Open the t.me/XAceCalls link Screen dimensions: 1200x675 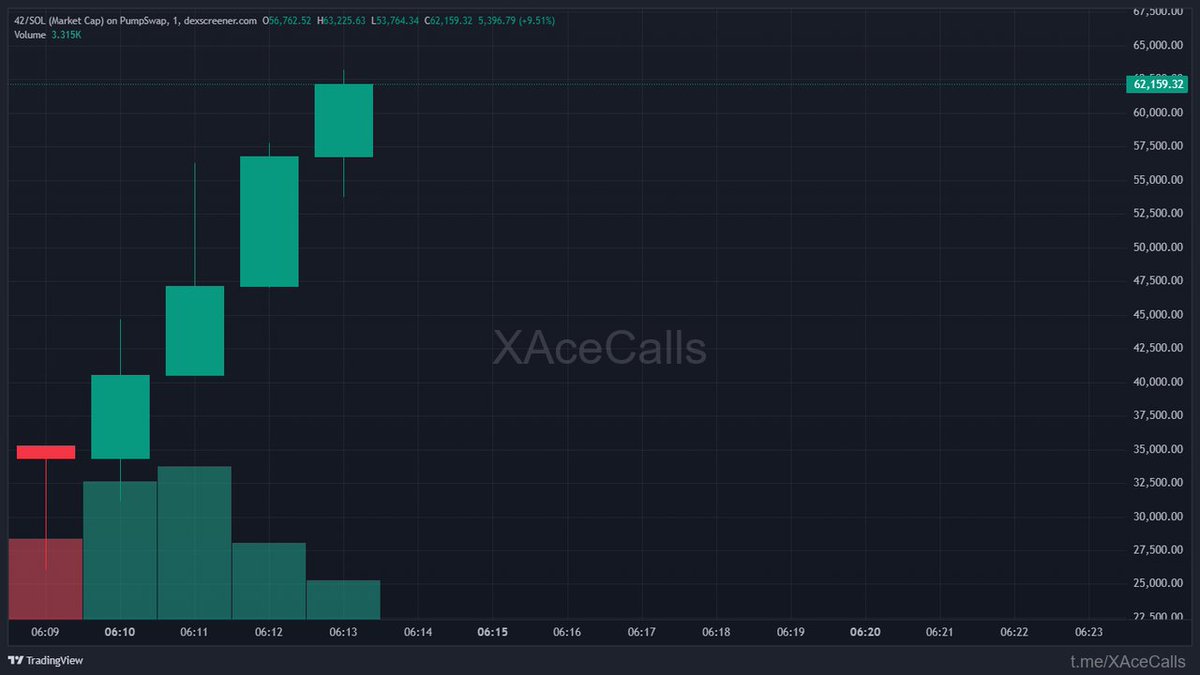pyautogui.click(x=1128, y=660)
